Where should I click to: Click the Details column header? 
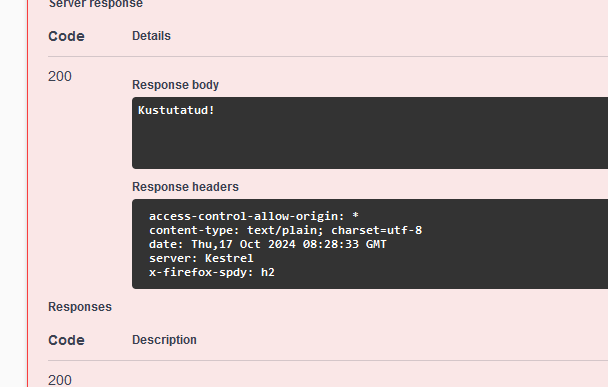click(151, 36)
